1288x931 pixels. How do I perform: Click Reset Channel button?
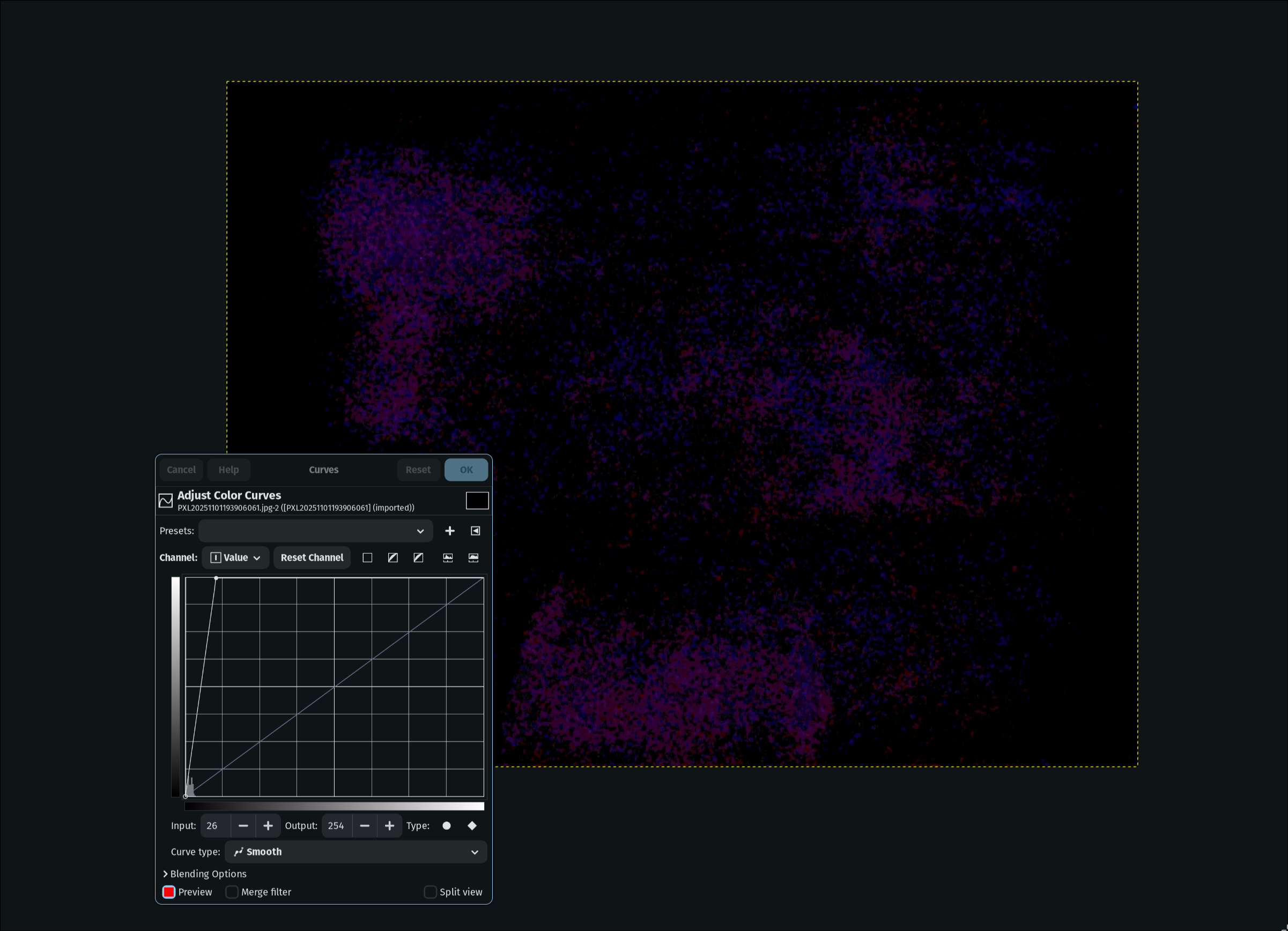tap(312, 557)
